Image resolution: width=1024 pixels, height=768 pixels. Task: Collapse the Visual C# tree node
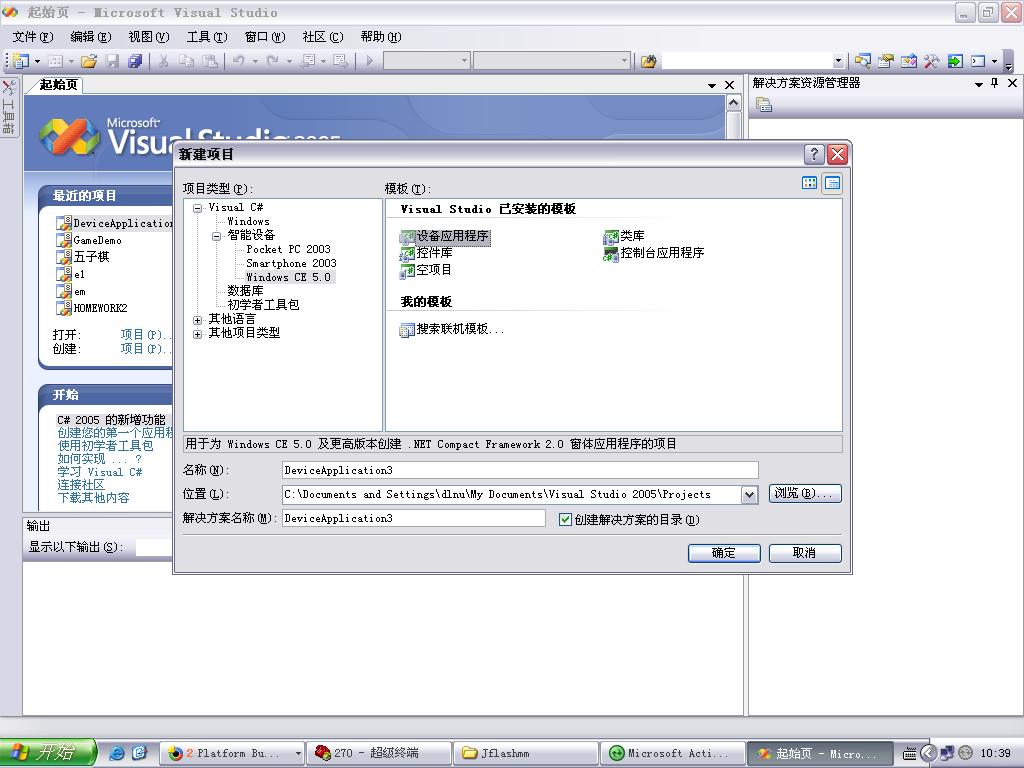[x=197, y=208]
